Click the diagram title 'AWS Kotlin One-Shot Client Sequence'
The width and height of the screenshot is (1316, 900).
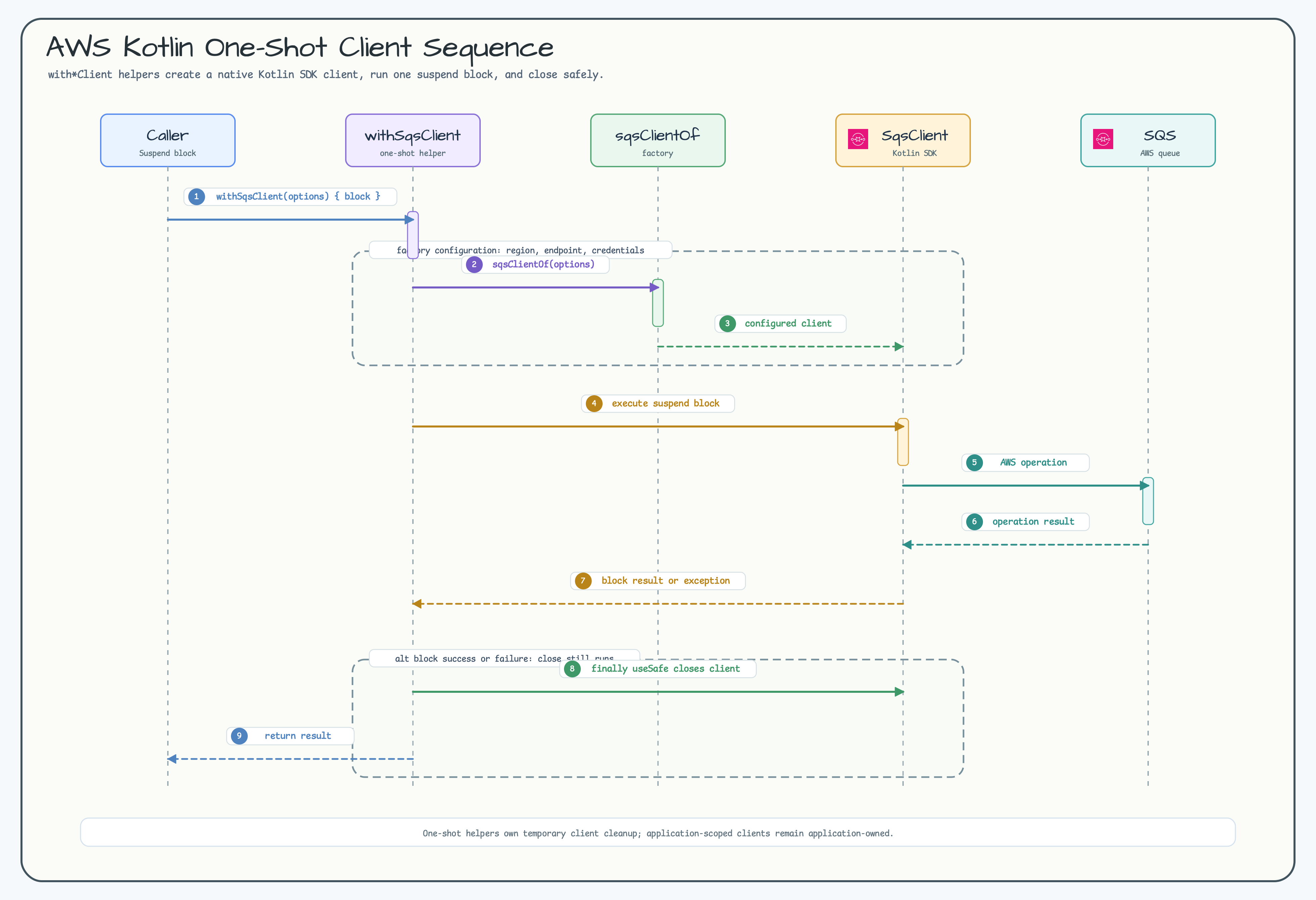(x=300, y=48)
